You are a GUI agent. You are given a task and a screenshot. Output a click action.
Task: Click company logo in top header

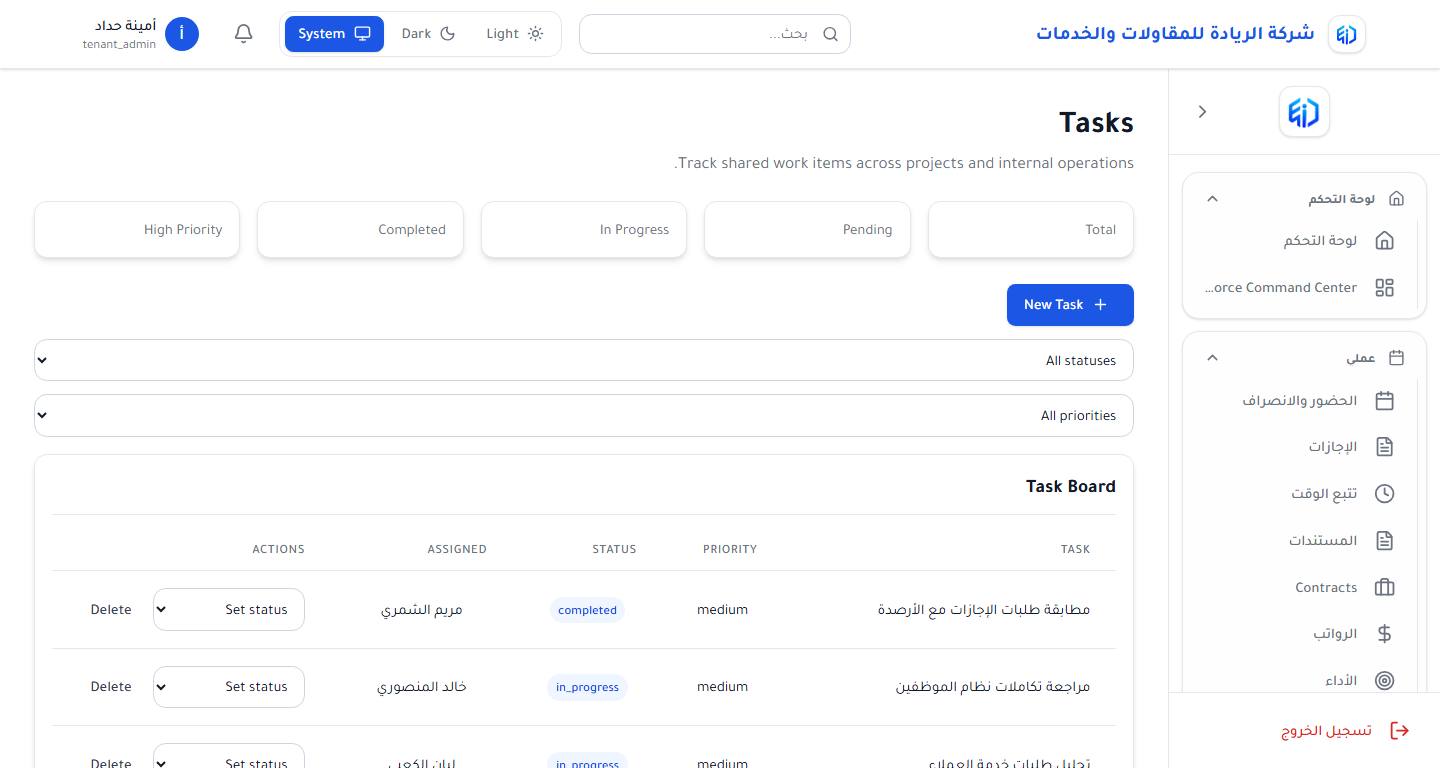(x=1347, y=34)
